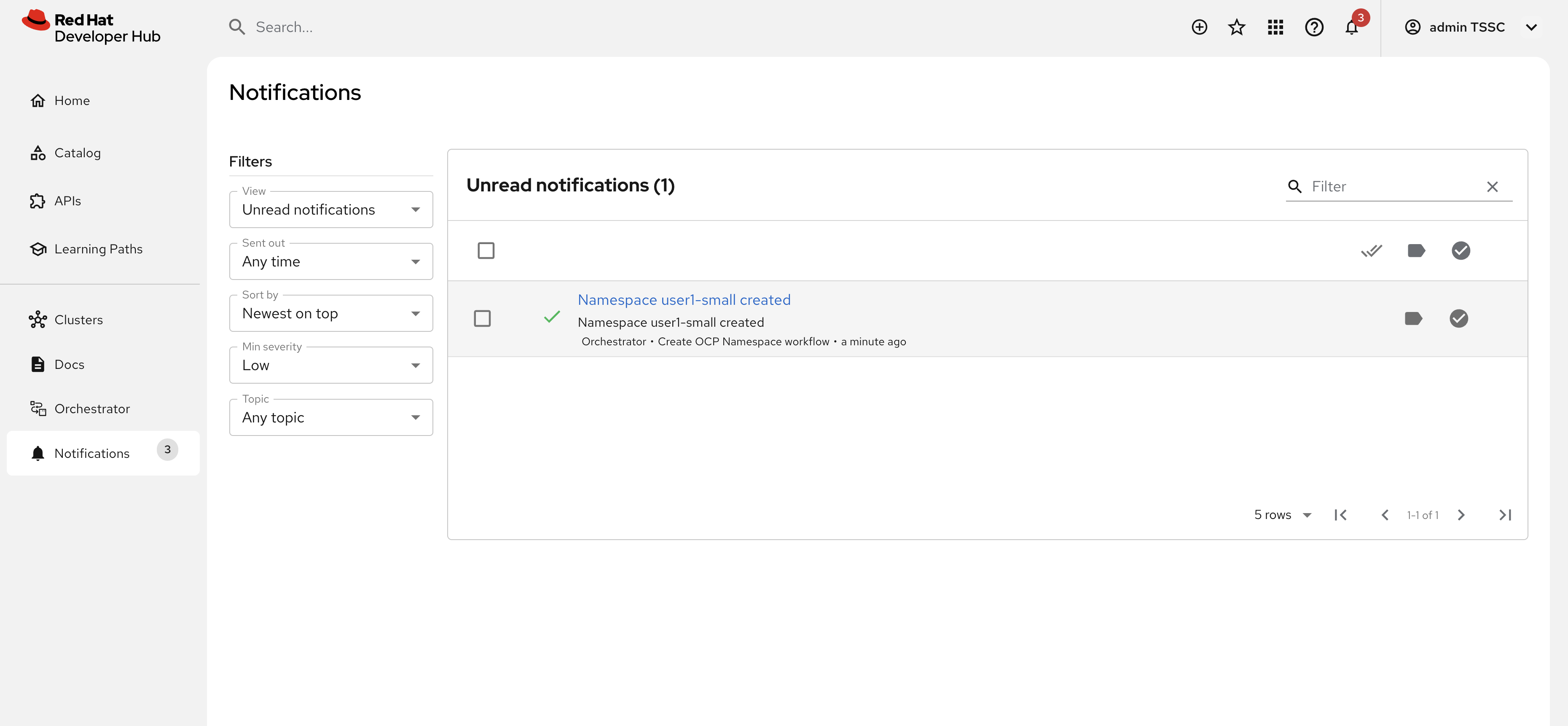1568x726 pixels.
Task: Open the Namespace user1-small created notification link
Action: pos(684,299)
